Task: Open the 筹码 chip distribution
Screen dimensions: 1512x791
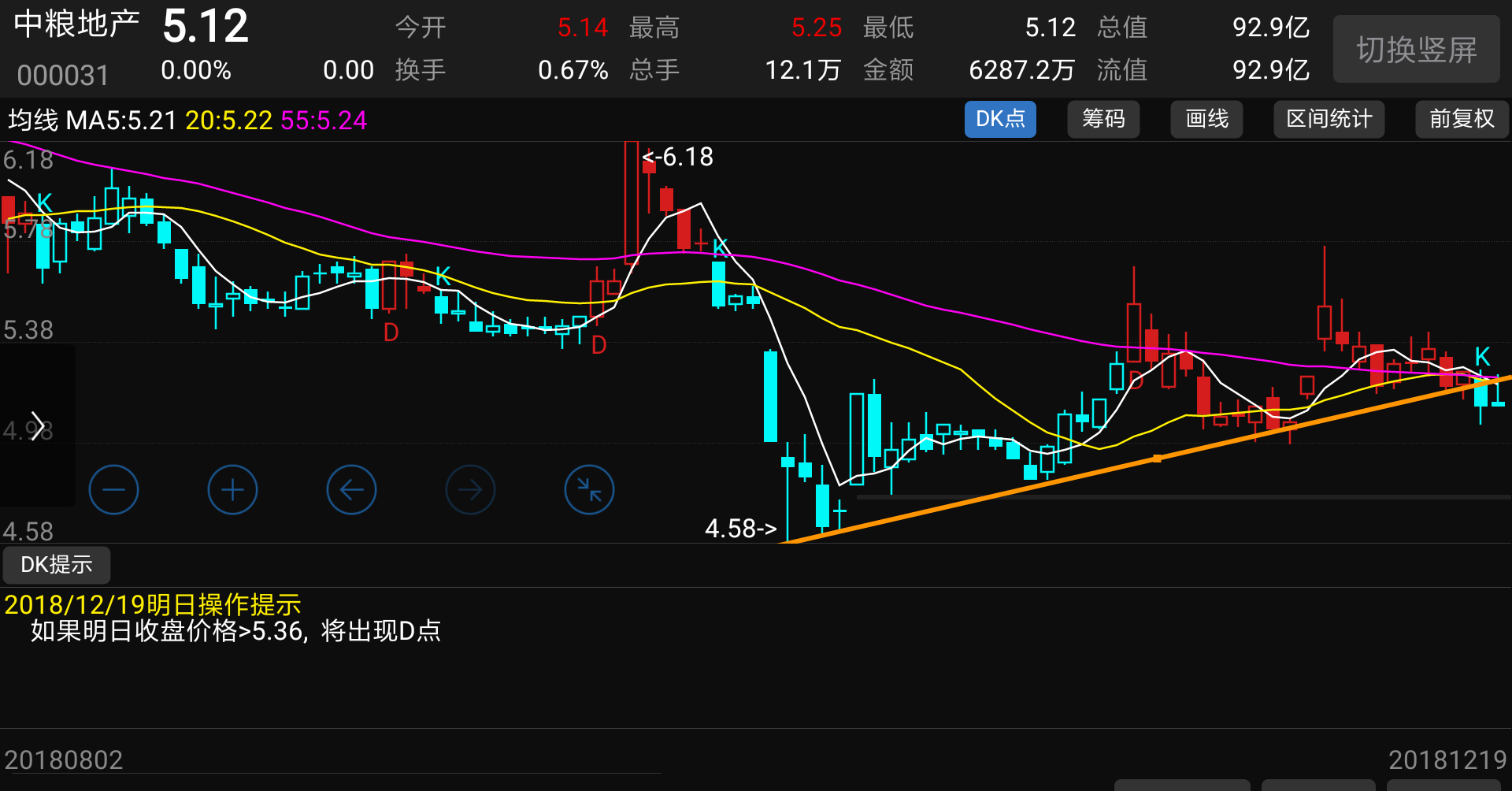Action: pyautogui.click(x=1103, y=119)
